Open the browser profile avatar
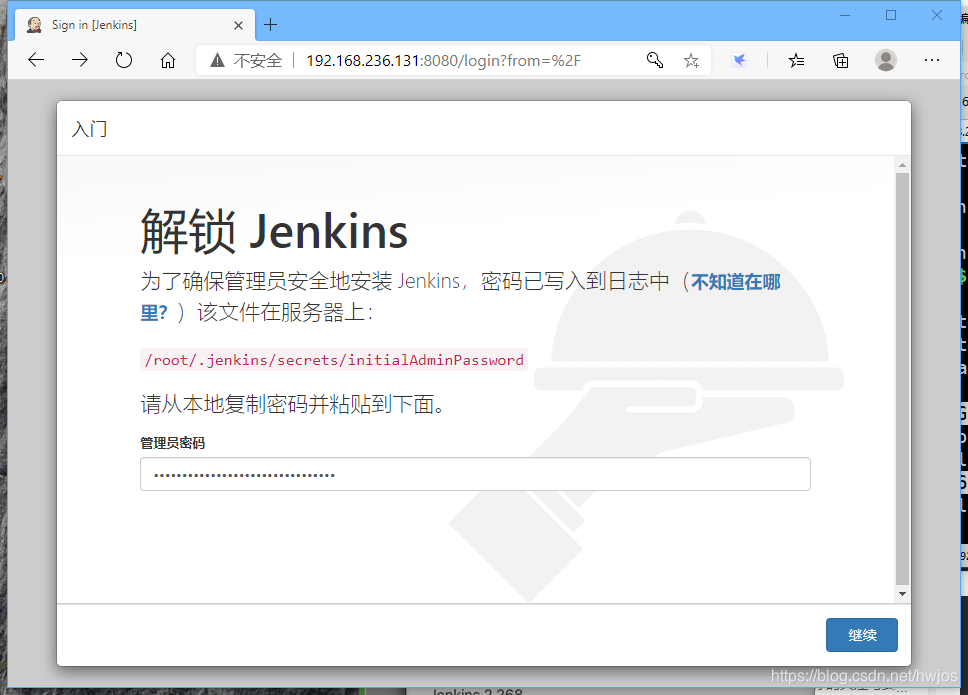968x695 pixels. 885,60
